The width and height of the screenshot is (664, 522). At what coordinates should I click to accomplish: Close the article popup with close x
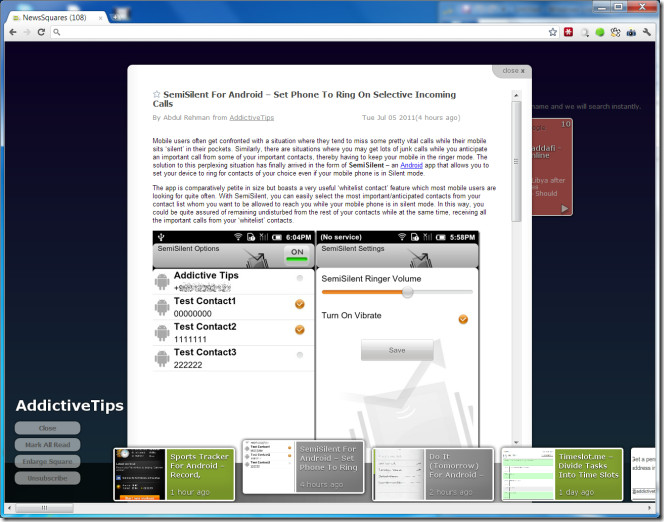tap(513, 71)
